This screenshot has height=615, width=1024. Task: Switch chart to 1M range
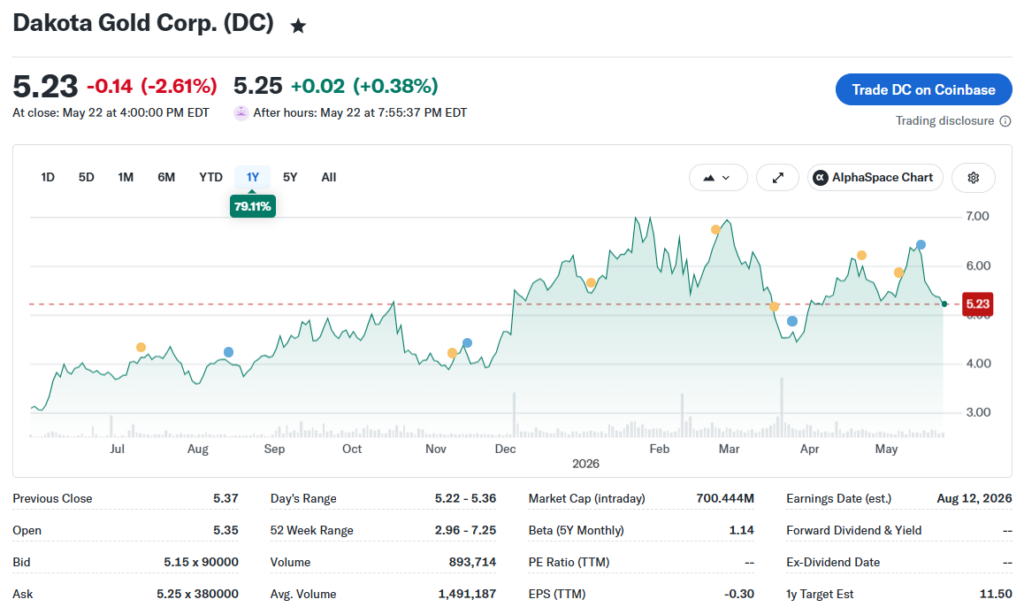(x=125, y=177)
